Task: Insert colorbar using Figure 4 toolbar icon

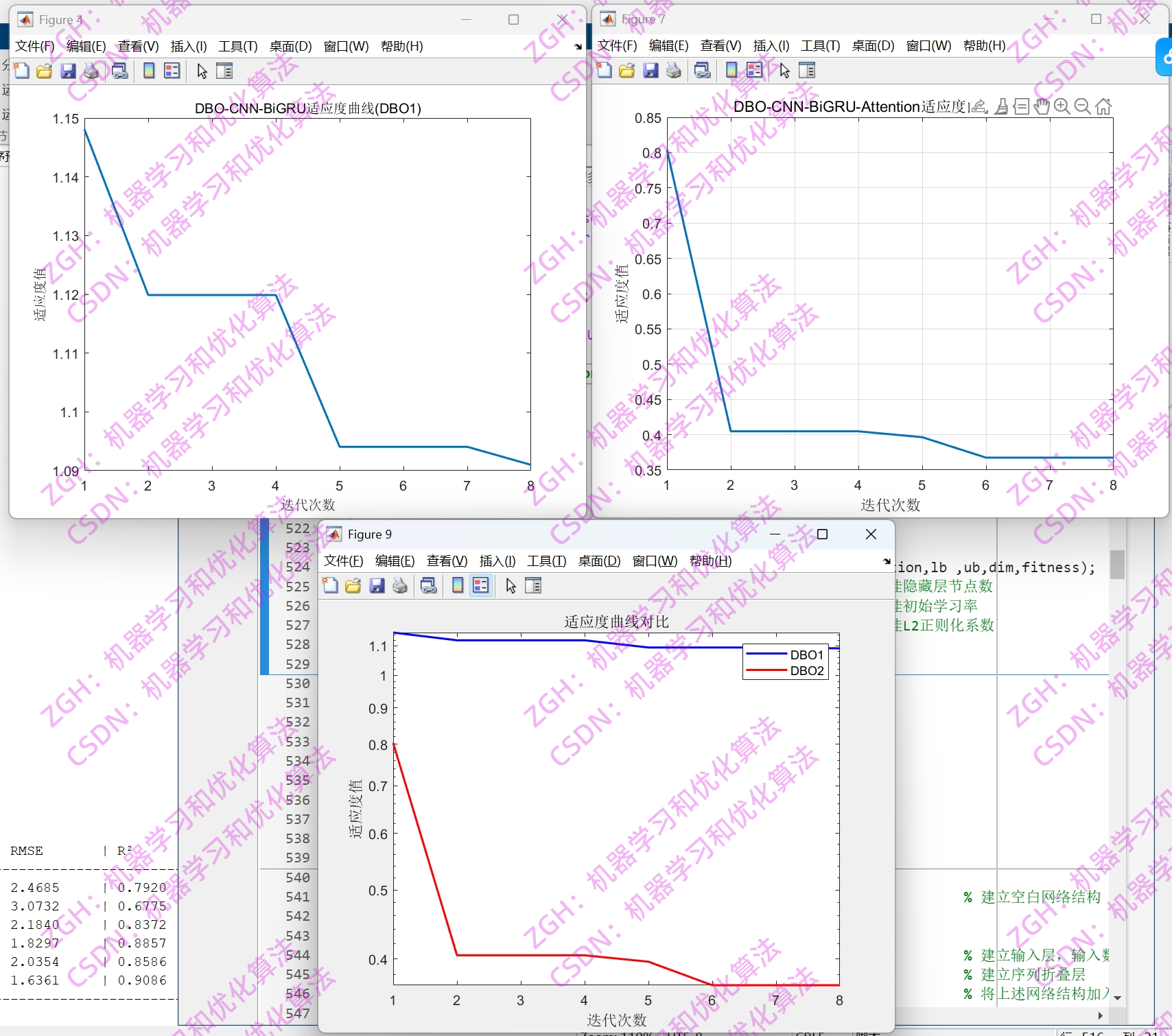Action: coord(149,71)
